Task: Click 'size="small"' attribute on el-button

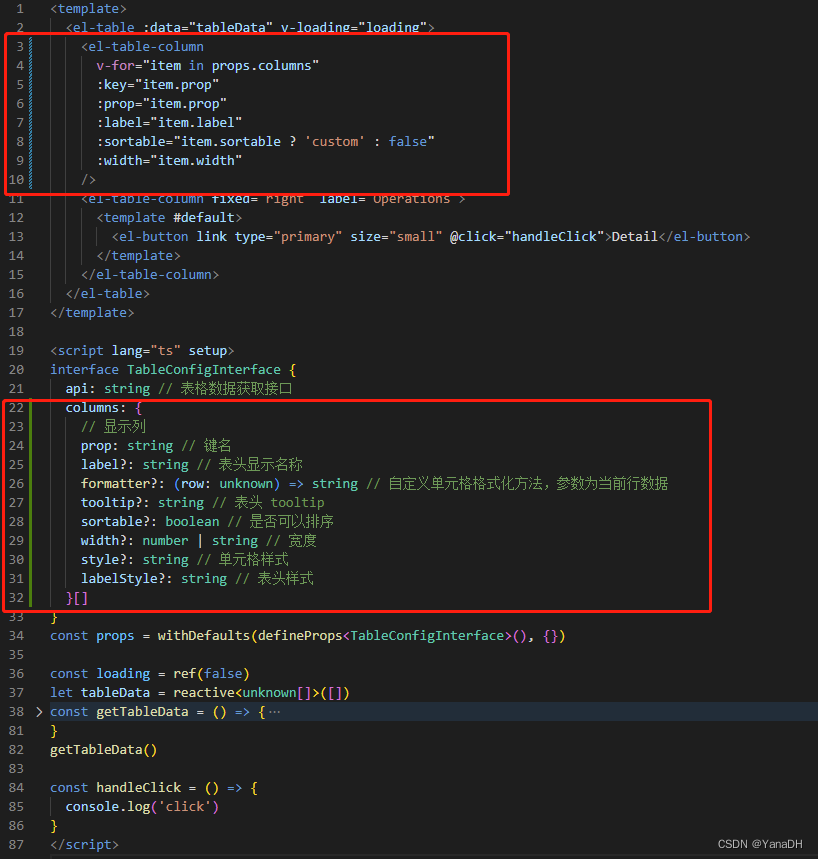Action: [x=396, y=237]
